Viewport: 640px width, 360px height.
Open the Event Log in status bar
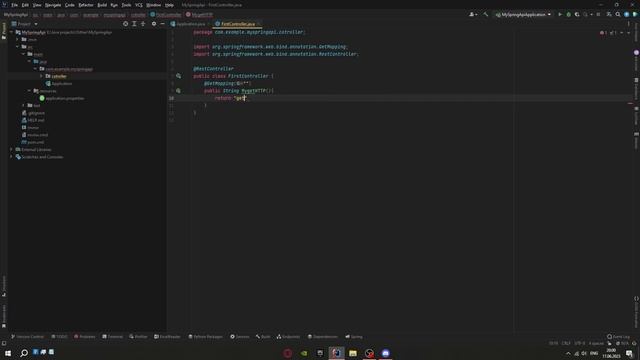click(x=618, y=337)
